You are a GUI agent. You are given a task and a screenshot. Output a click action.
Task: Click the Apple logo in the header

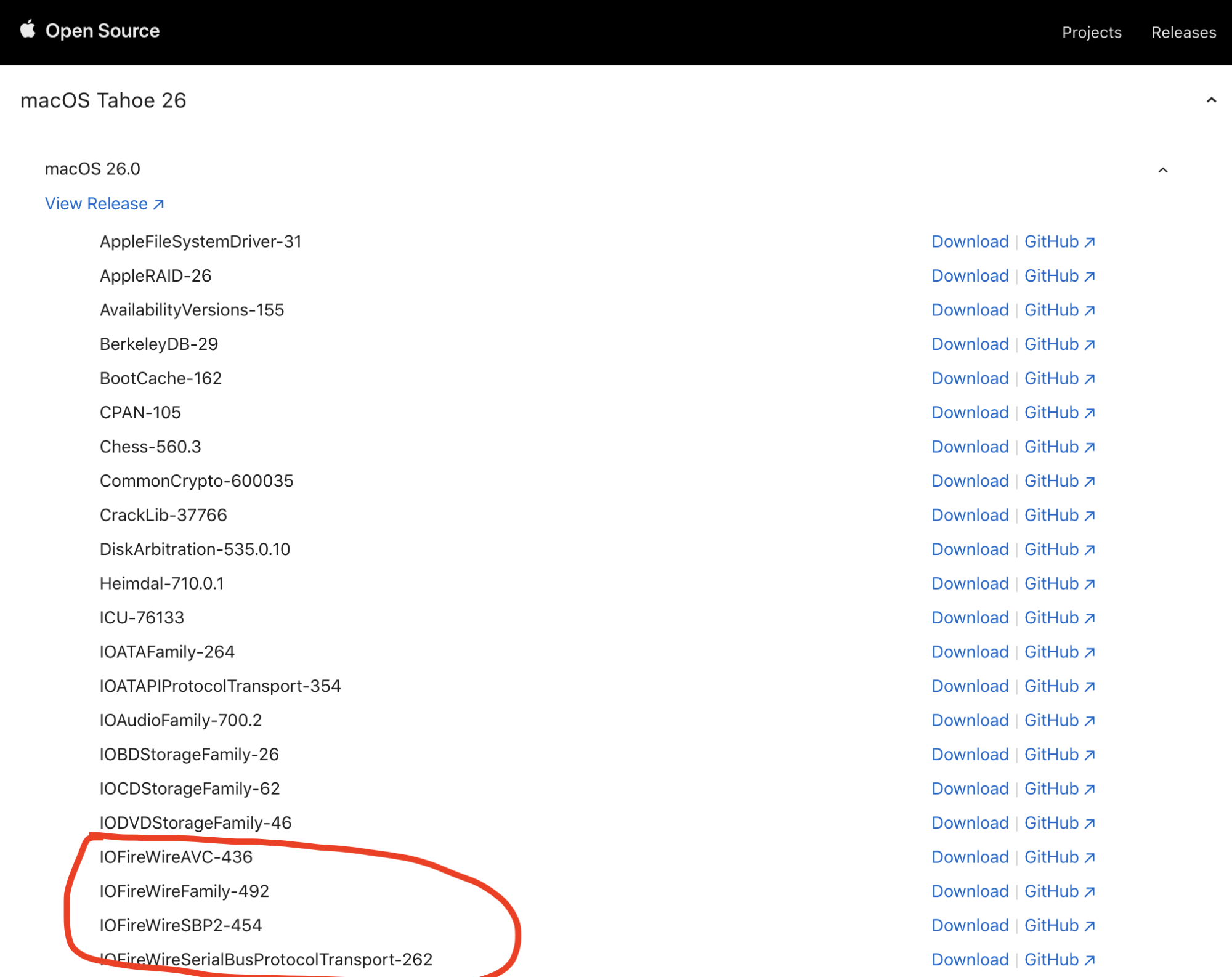27,30
